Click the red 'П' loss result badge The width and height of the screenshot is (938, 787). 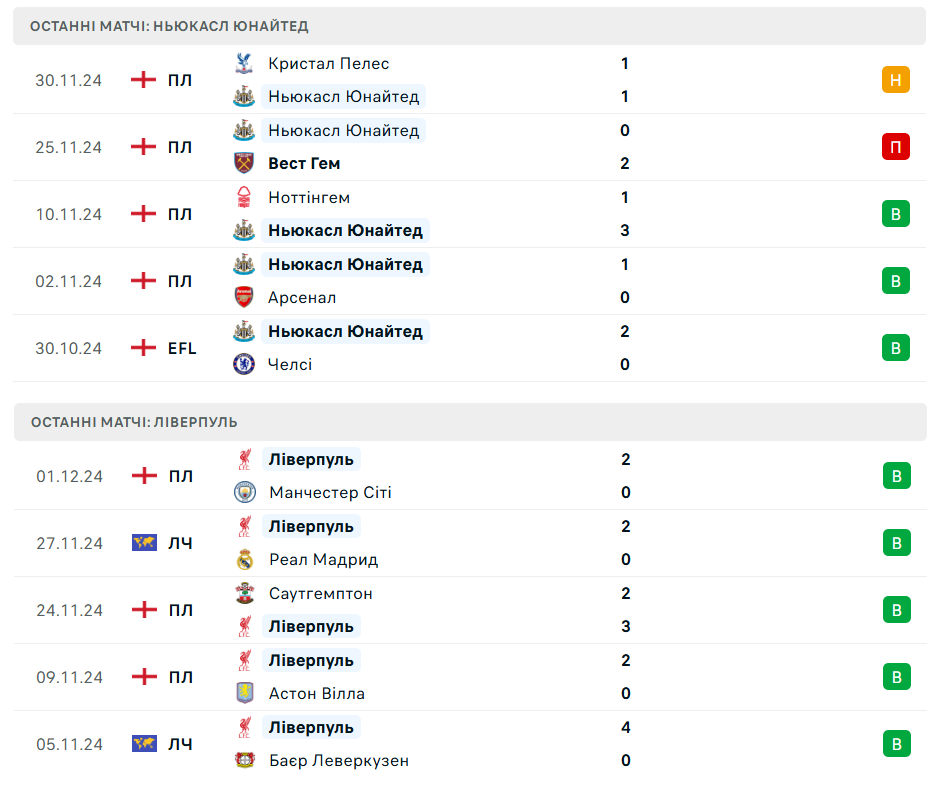[895, 147]
